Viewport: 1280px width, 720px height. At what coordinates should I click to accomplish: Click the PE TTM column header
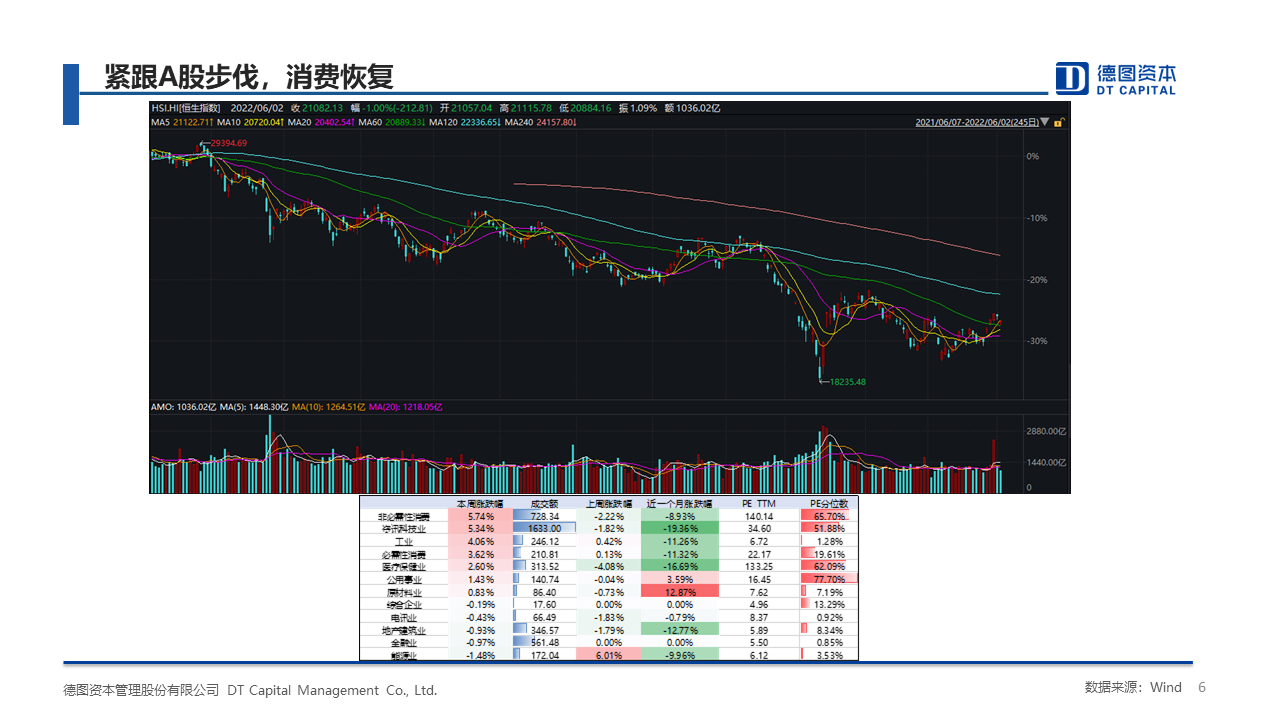click(759, 504)
